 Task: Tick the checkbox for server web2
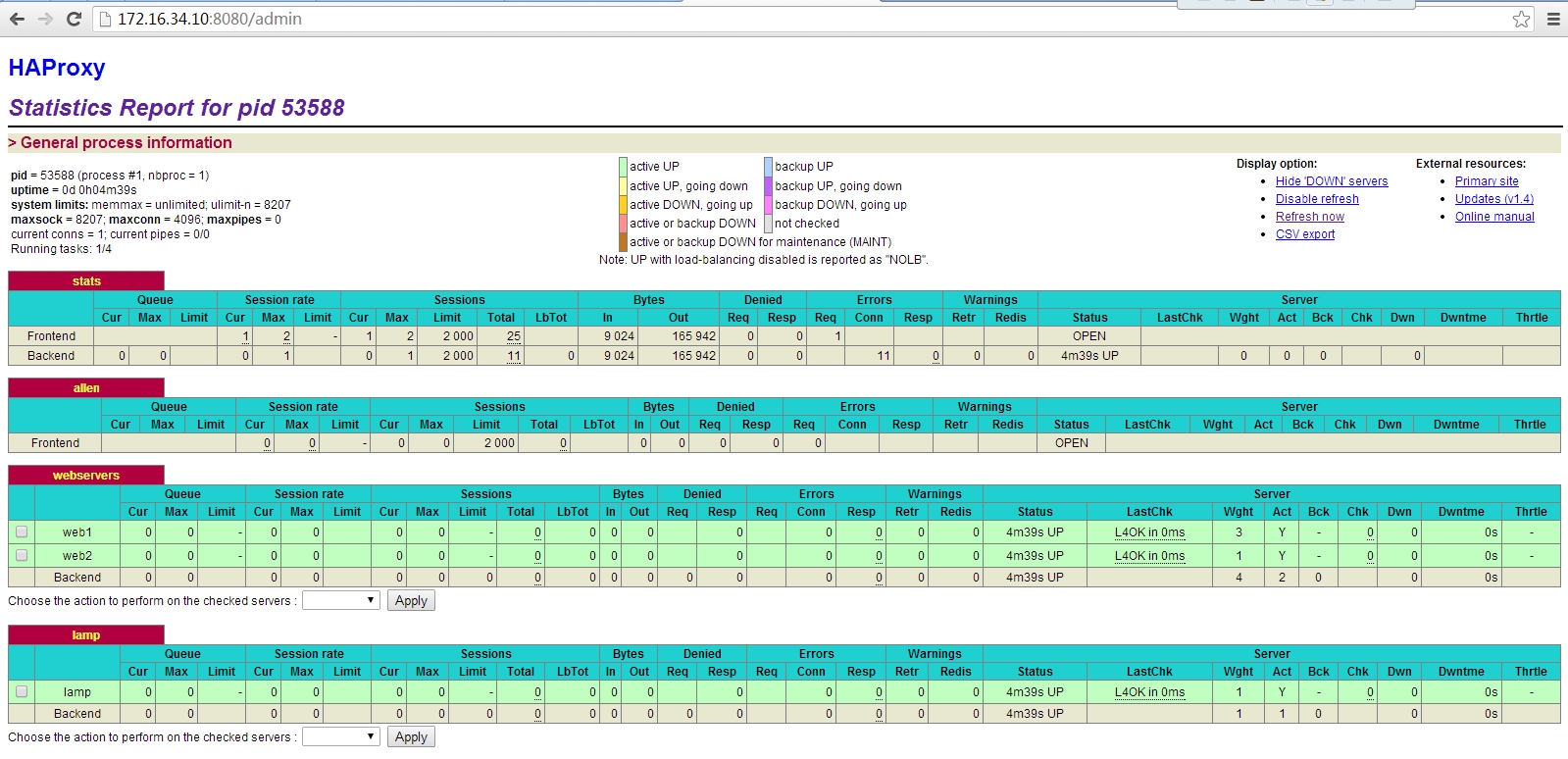pyautogui.click(x=22, y=555)
